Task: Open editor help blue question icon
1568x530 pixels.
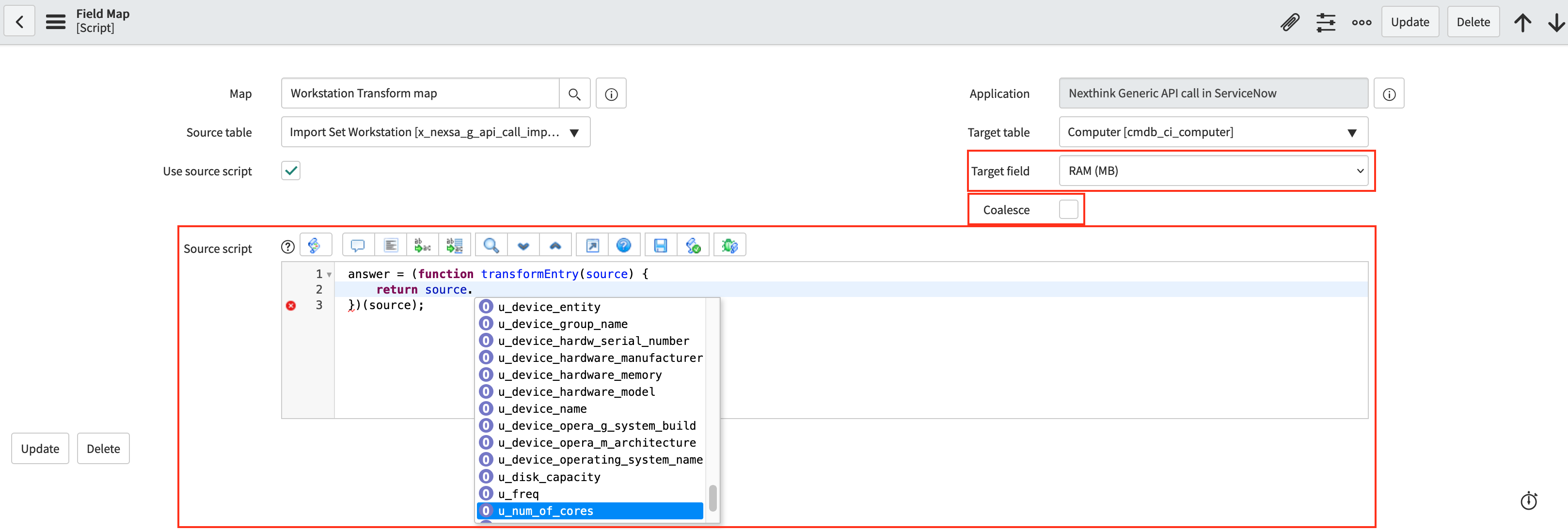Action: pos(624,245)
